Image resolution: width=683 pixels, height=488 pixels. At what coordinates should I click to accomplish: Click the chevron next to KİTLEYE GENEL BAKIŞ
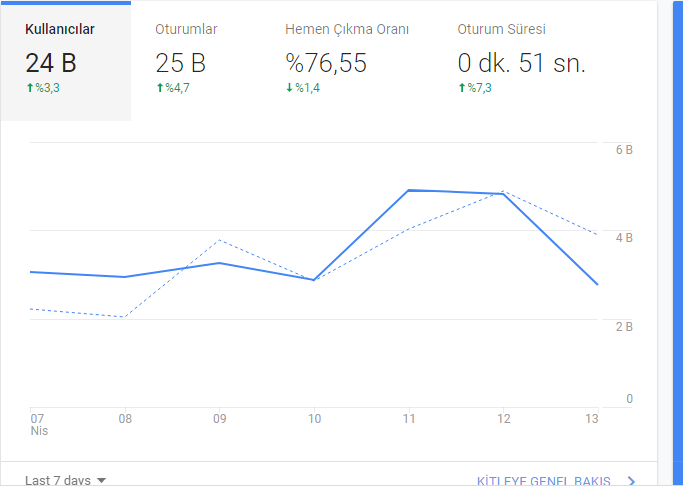(x=631, y=481)
